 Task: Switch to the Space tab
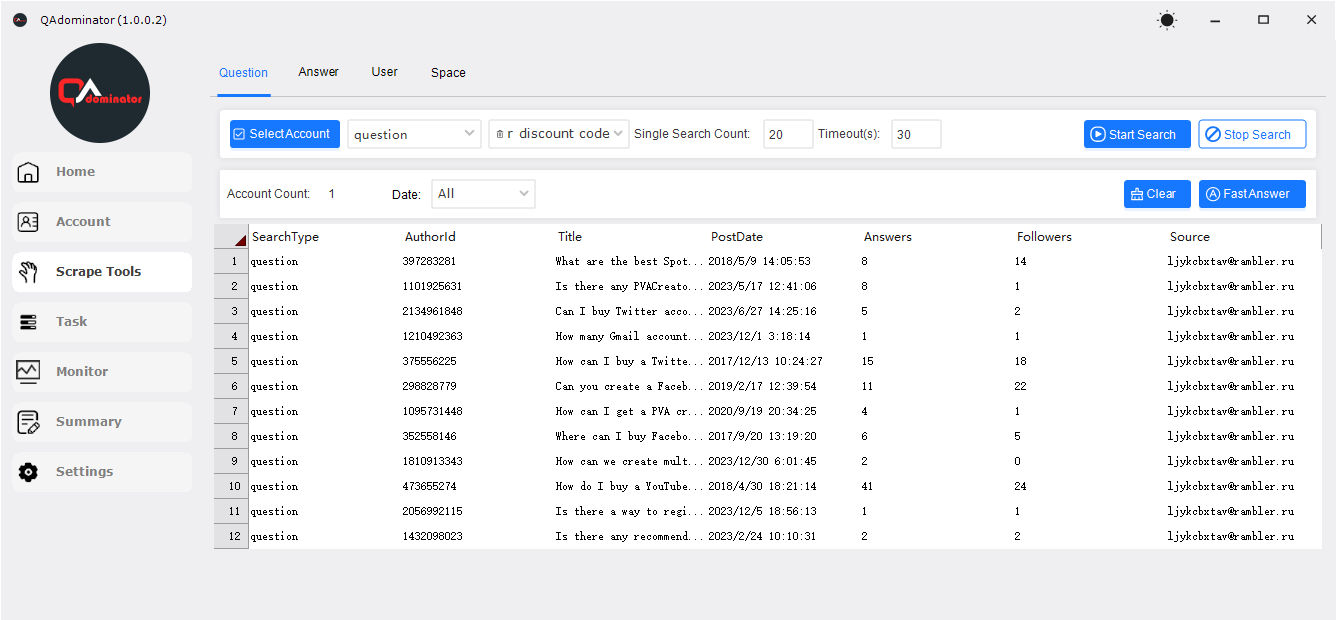point(448,73)
